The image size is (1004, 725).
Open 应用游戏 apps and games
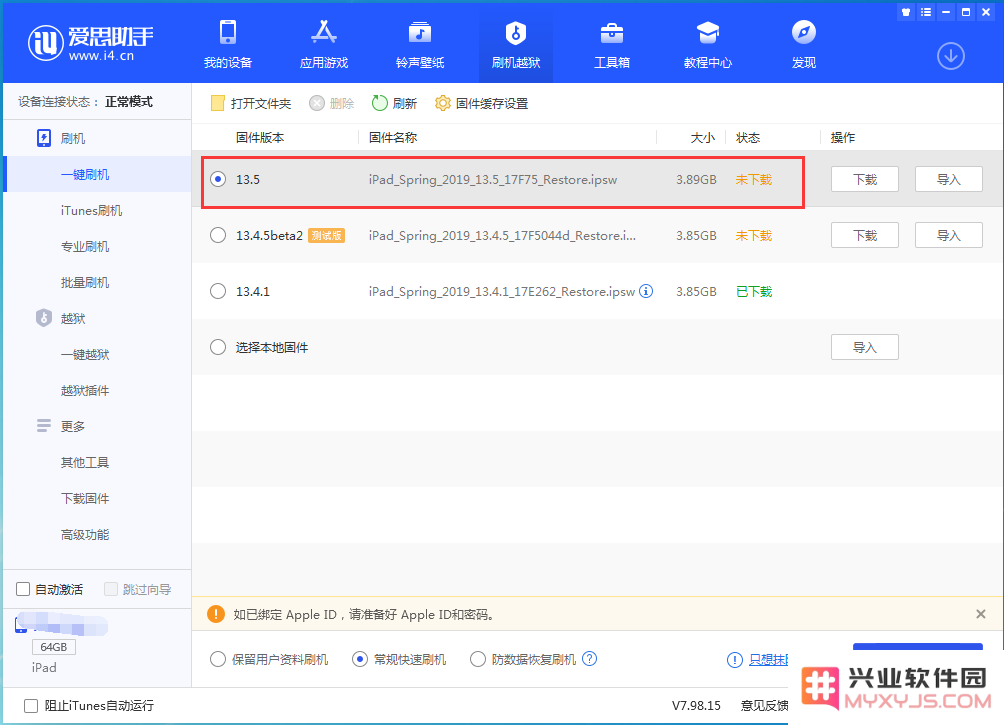[x=324, y=44]
